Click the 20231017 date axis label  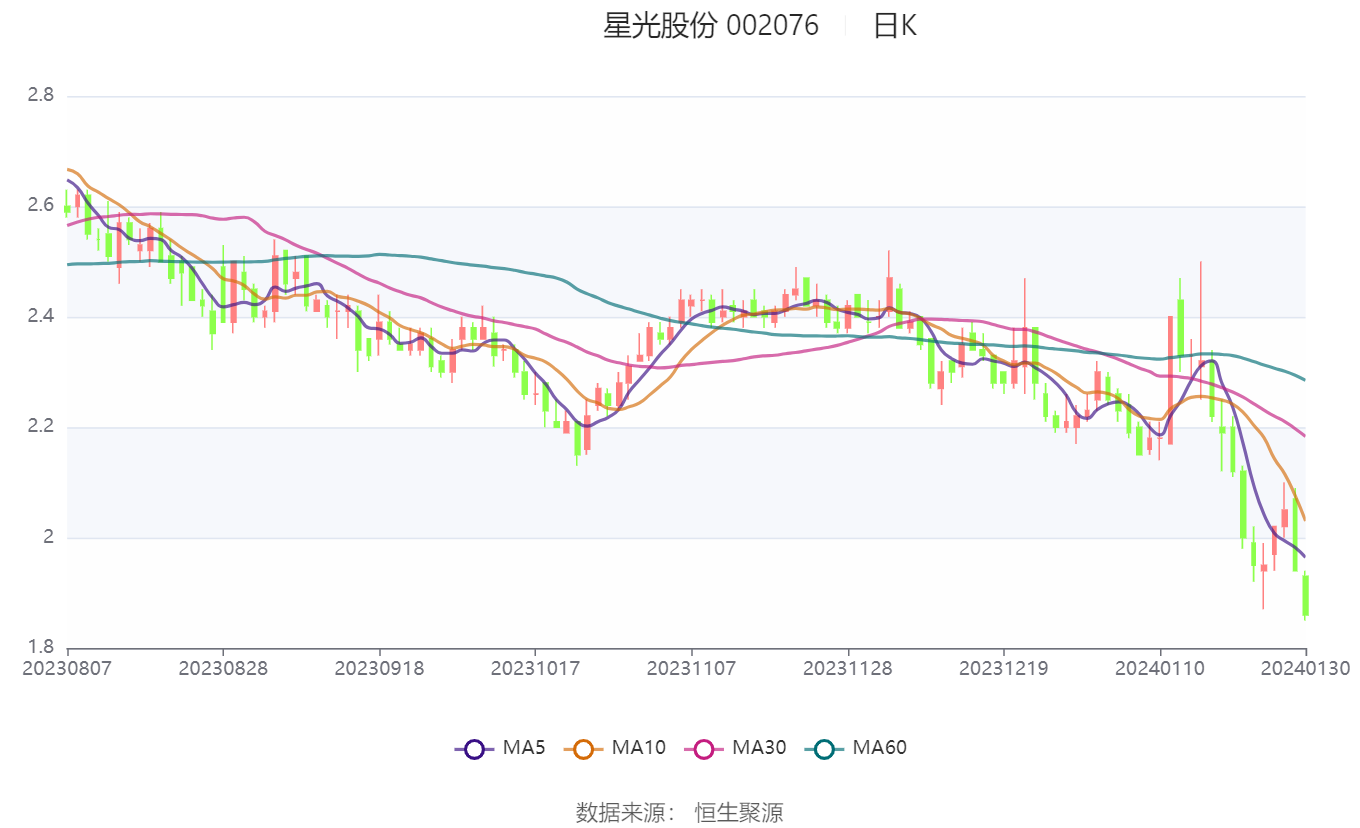click(x=535, y=668)
